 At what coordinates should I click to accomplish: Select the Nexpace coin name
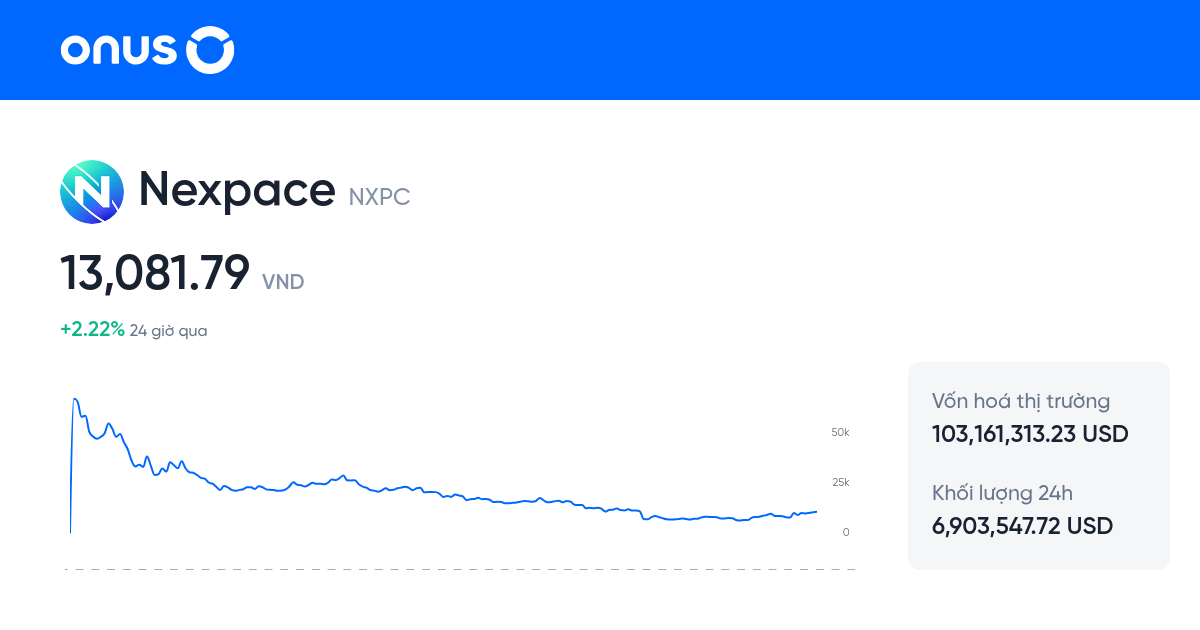coord(237,190)
